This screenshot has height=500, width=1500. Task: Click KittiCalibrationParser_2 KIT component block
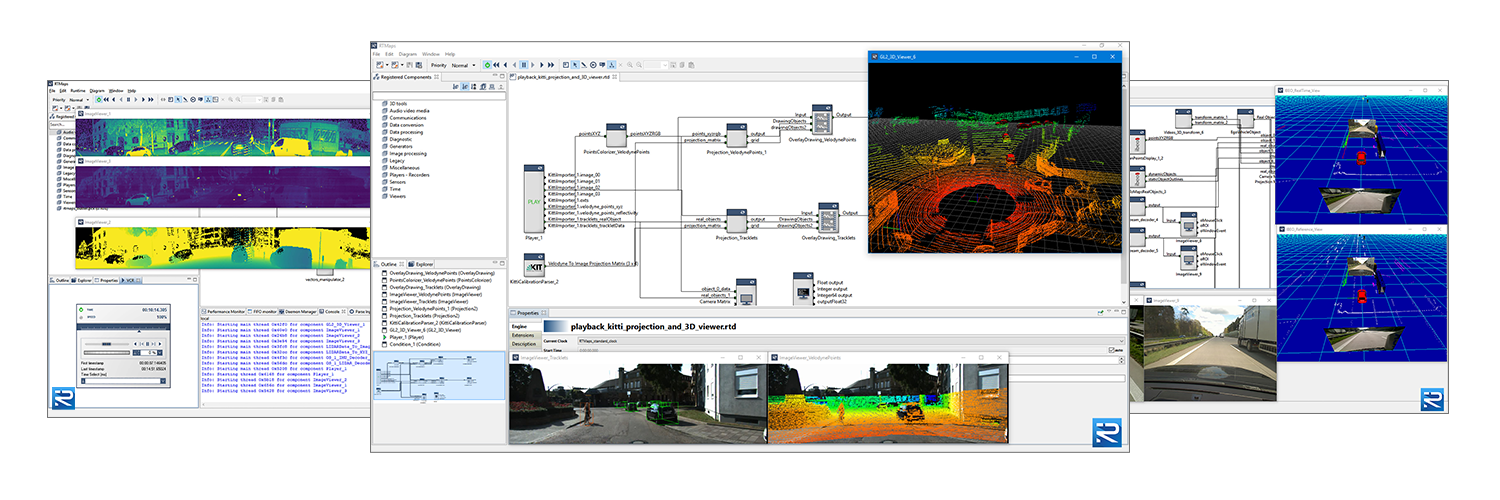point(534,265)
